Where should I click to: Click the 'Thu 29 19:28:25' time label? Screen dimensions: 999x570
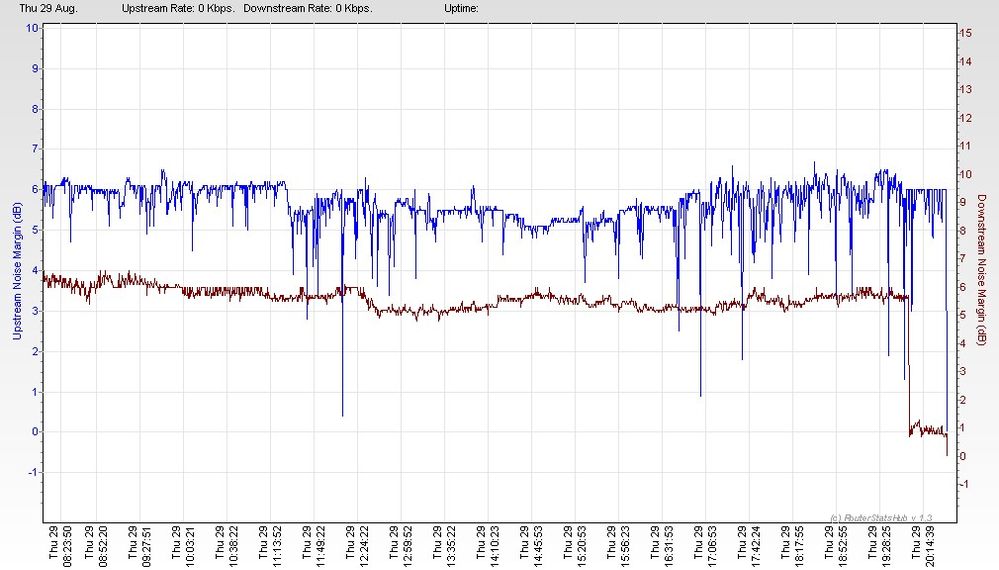879,546
